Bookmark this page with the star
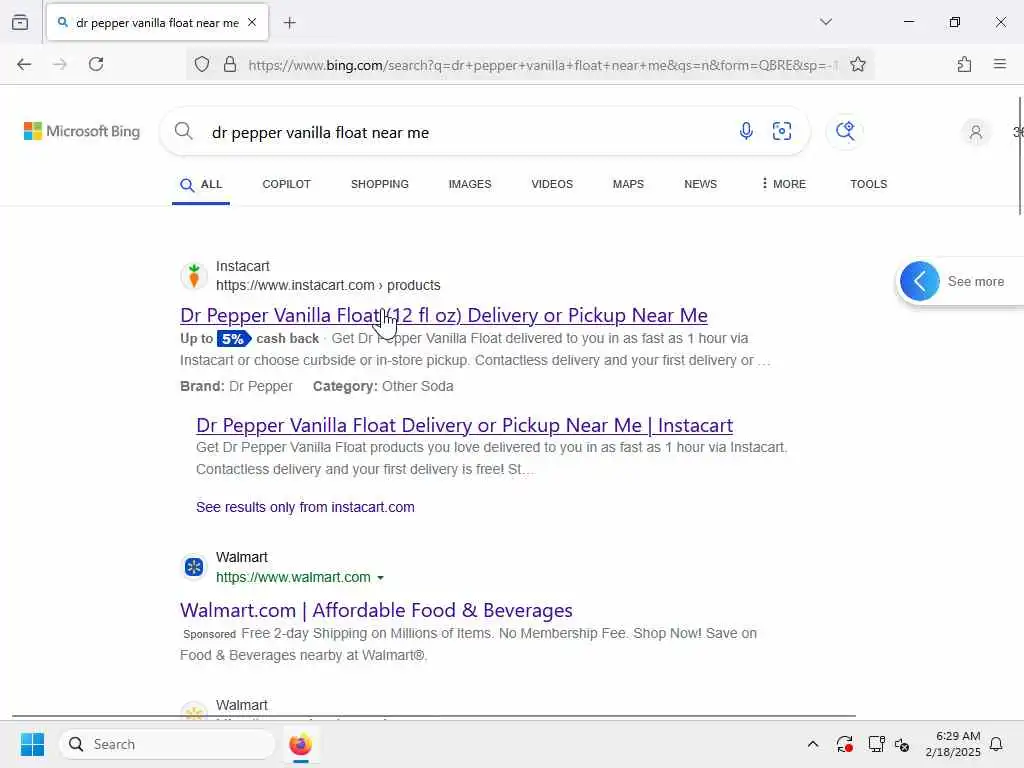The image size is (1024, 768). tap(857, 64)
